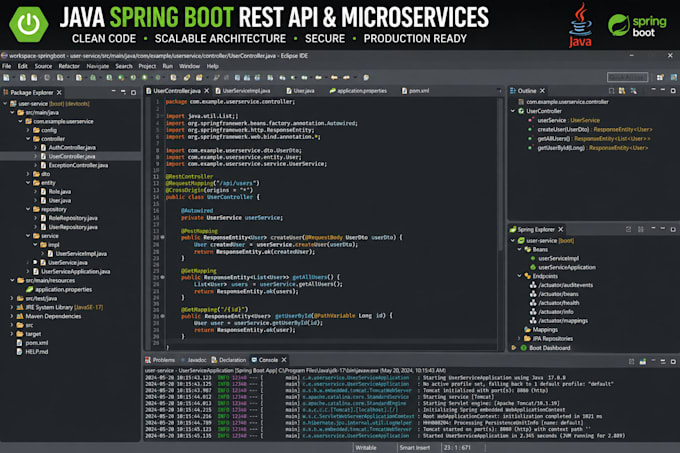Select ExceptionController.java in Package Explorer
Image resolution: width=680 pixels, height=453 pixels.
(x=74, y=165)
